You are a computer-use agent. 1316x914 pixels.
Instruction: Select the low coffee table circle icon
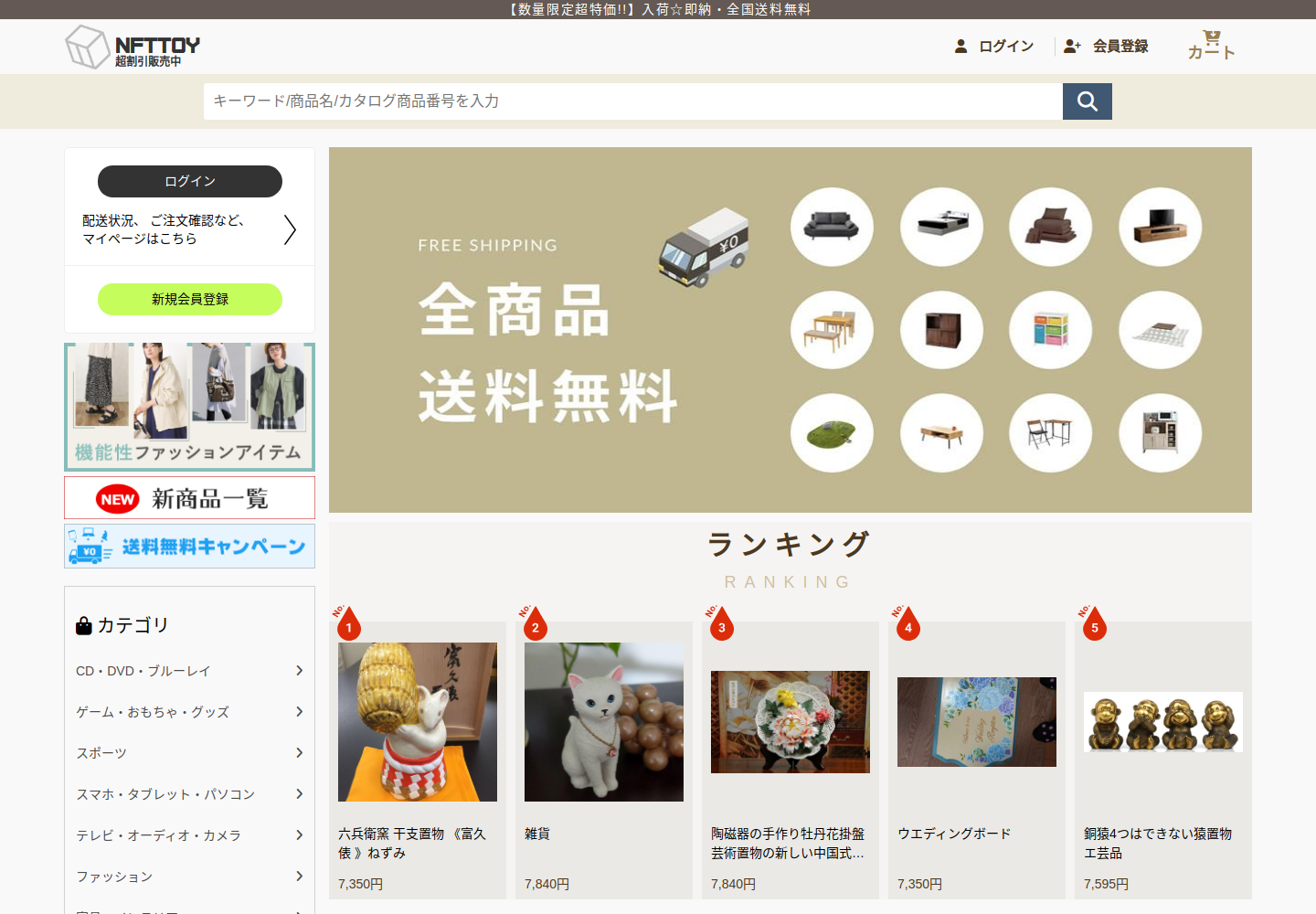941,433
